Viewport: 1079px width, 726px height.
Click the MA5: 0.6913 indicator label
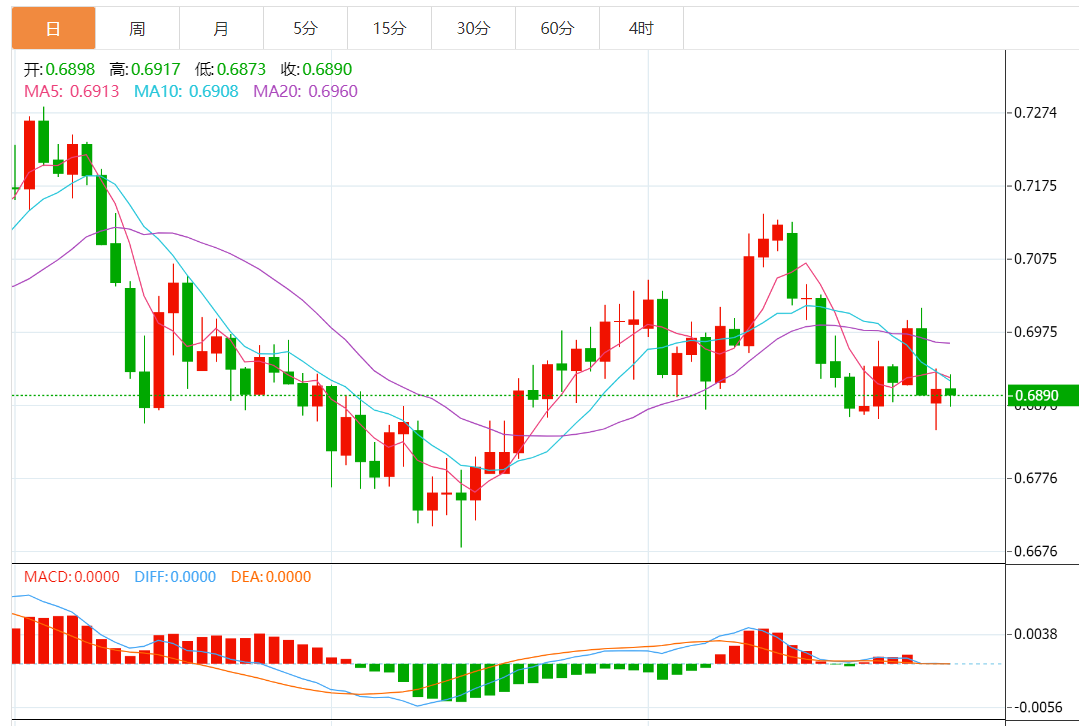tap(72, 91)
